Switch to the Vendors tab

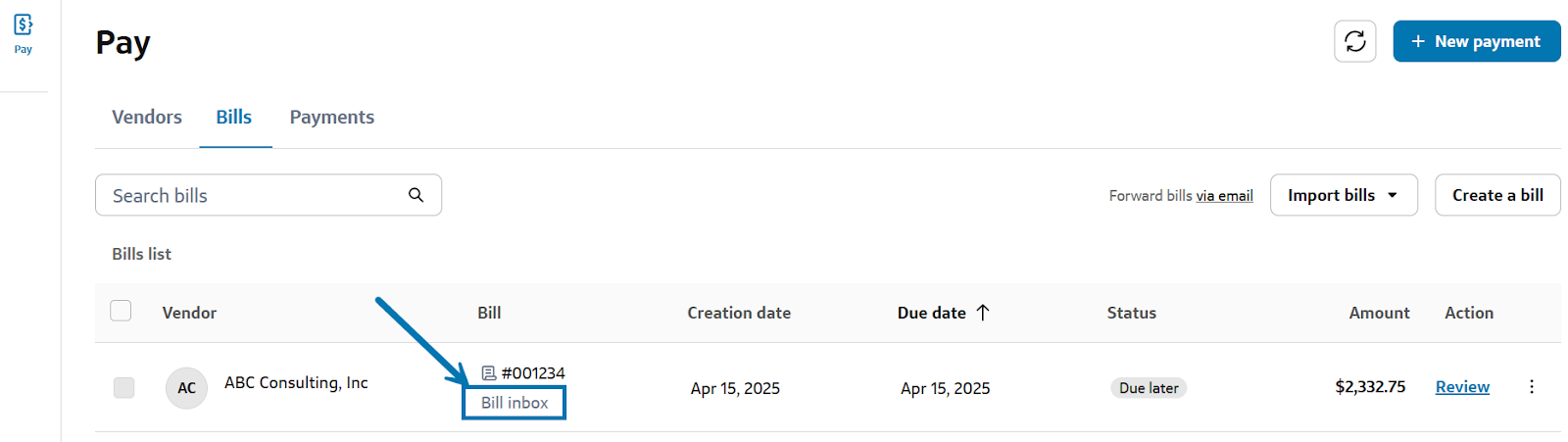click(147, 118)
